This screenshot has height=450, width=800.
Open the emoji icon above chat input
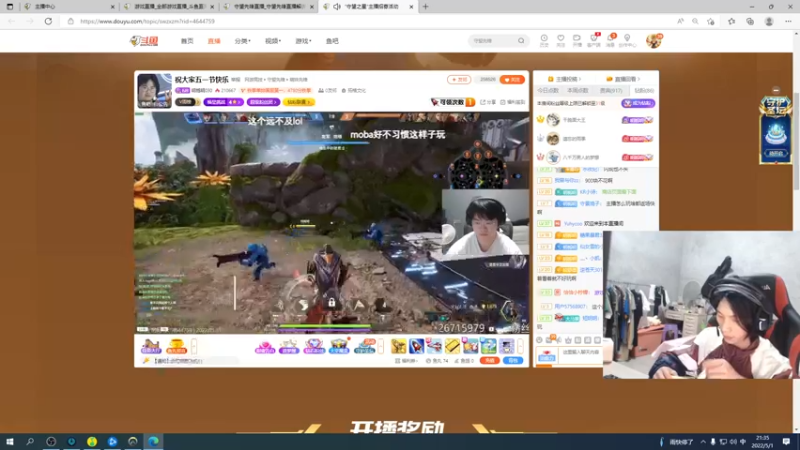[539, 340]
